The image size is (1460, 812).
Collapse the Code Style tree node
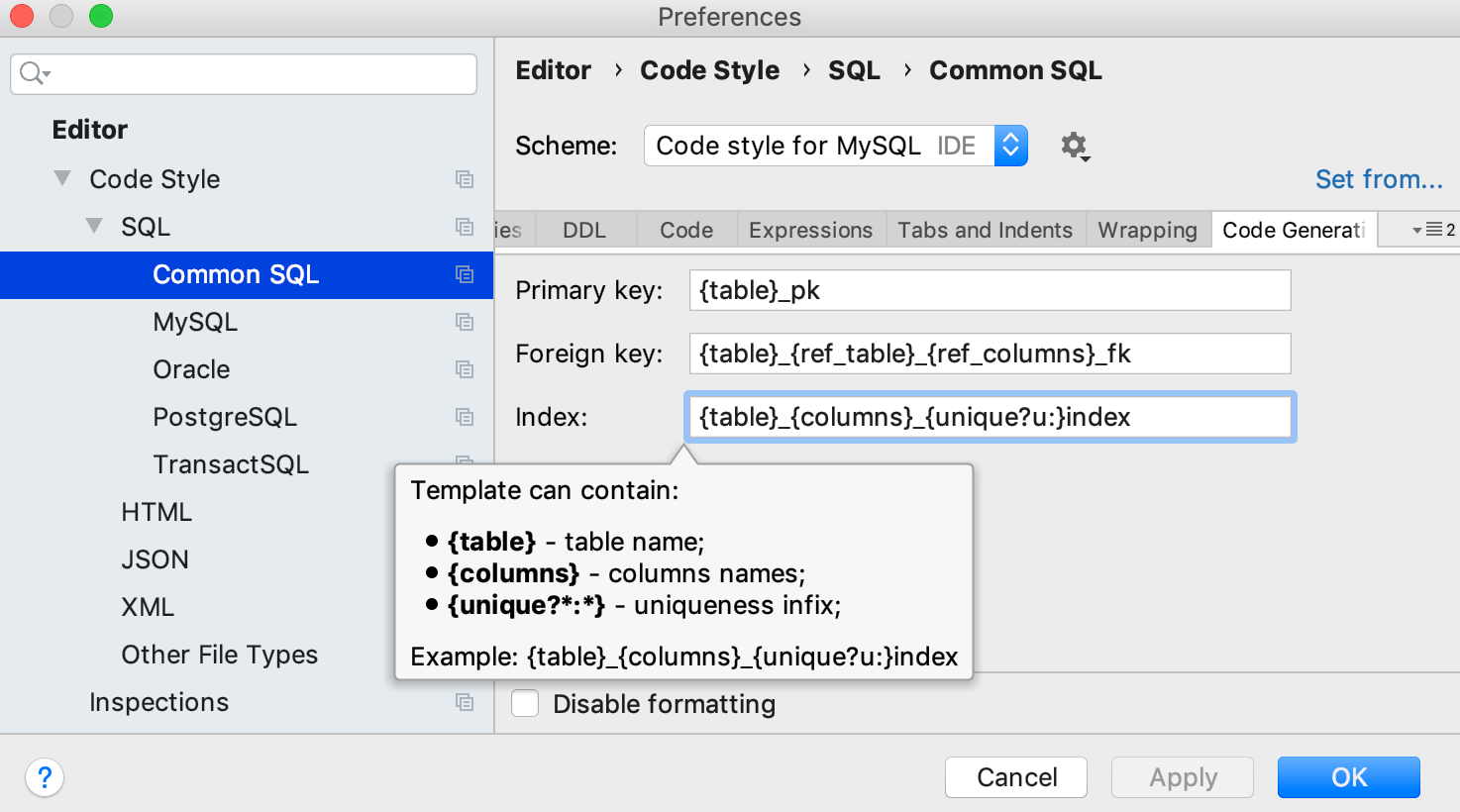pos(61,177)
